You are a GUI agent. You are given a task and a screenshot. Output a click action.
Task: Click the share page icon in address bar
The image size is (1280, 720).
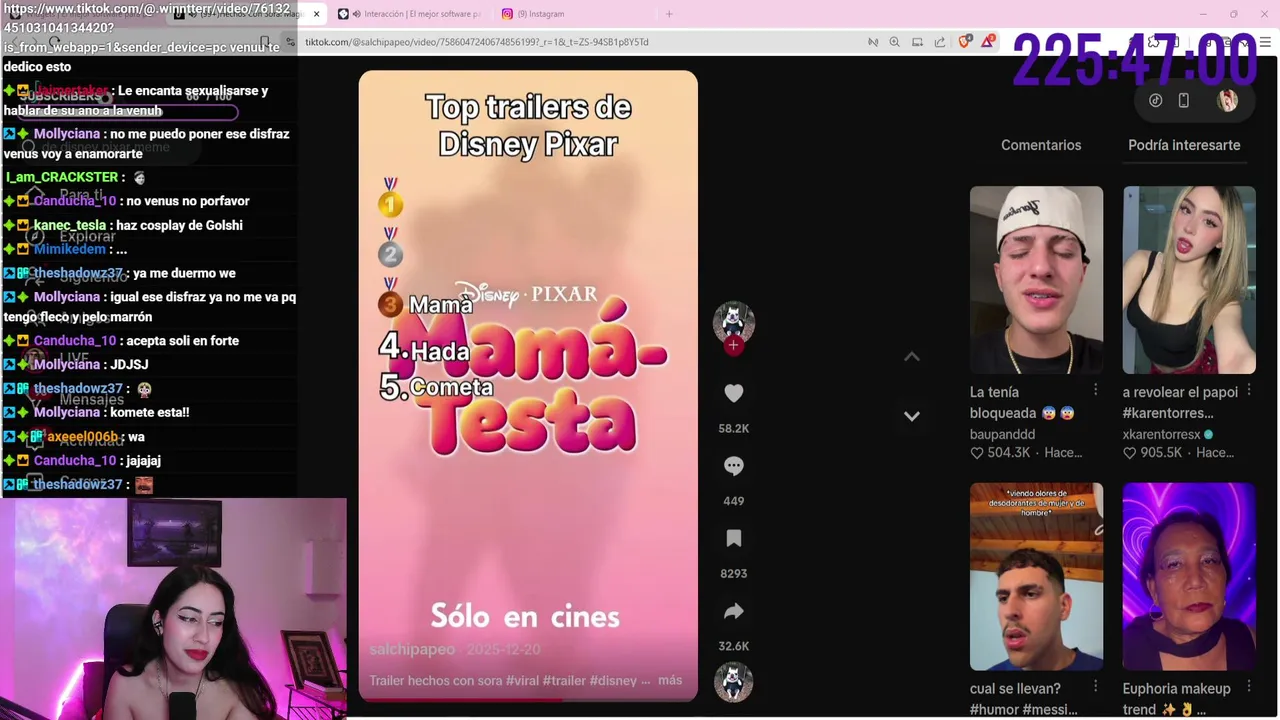click(940, 42)
